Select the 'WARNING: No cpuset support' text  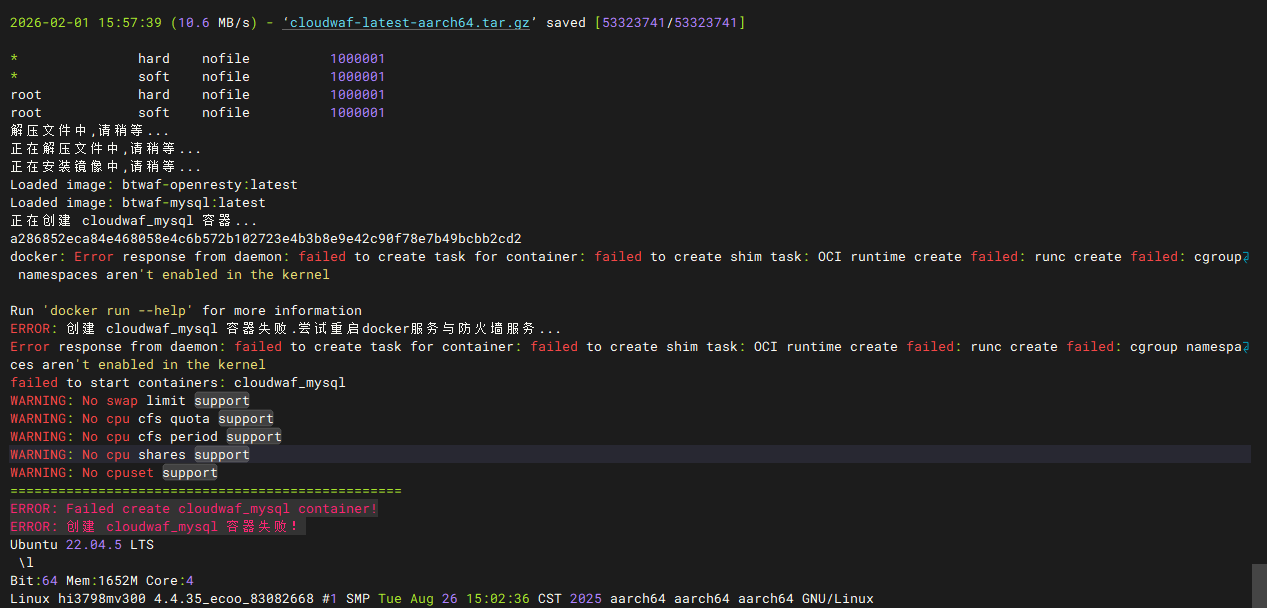tap(113, 472)
